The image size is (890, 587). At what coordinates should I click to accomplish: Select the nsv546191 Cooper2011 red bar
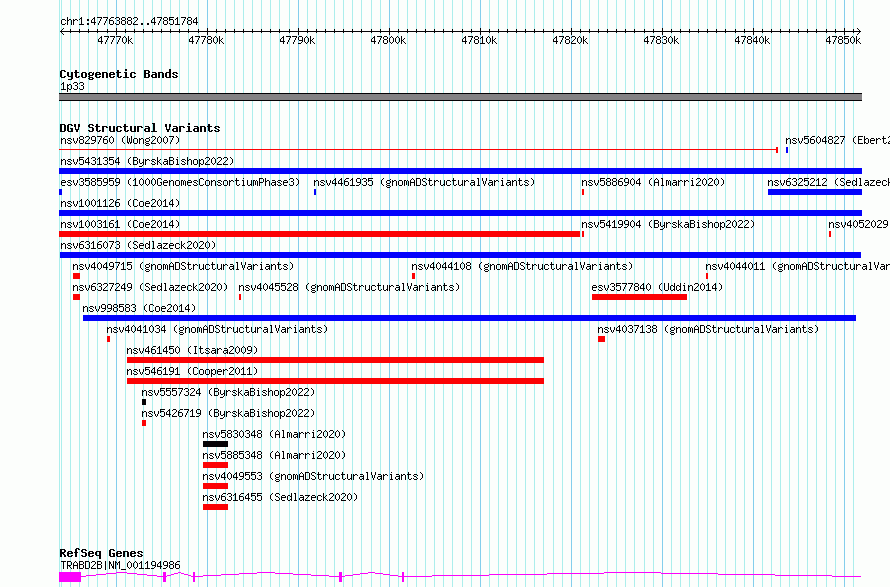(x=335, y=381)
